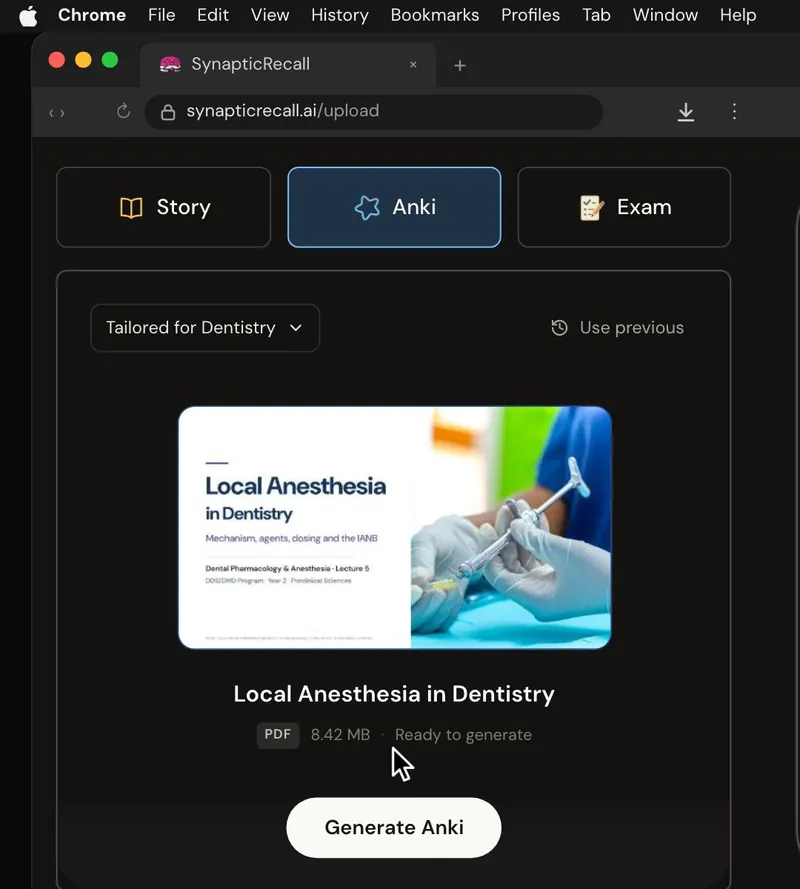View site security lock info
This screenshot has width=800, height=889.
168,112
